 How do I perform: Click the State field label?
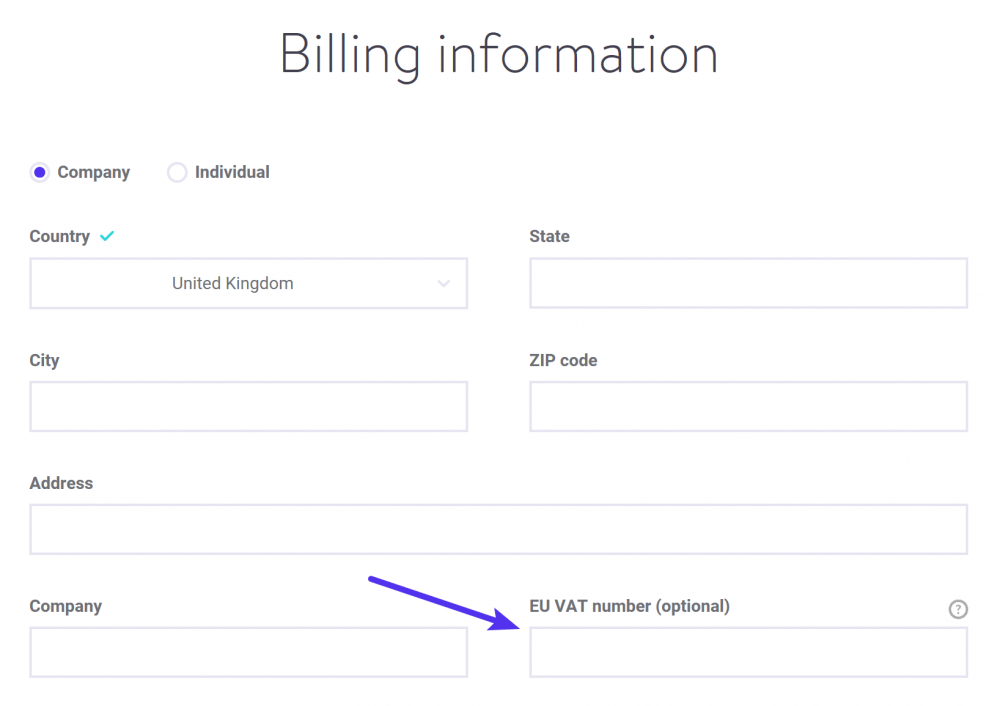coord(549,236)
